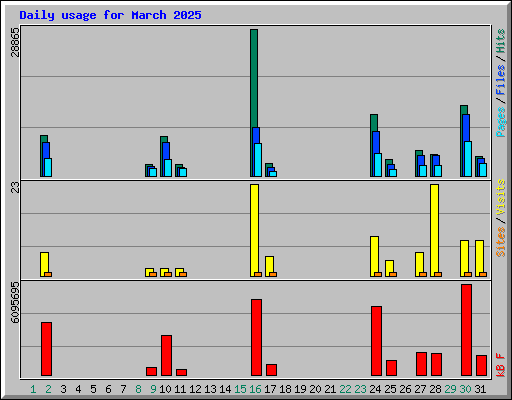Click the green hits bar for day 30
This screenshot has width=512, height=400.
[464, 110]
